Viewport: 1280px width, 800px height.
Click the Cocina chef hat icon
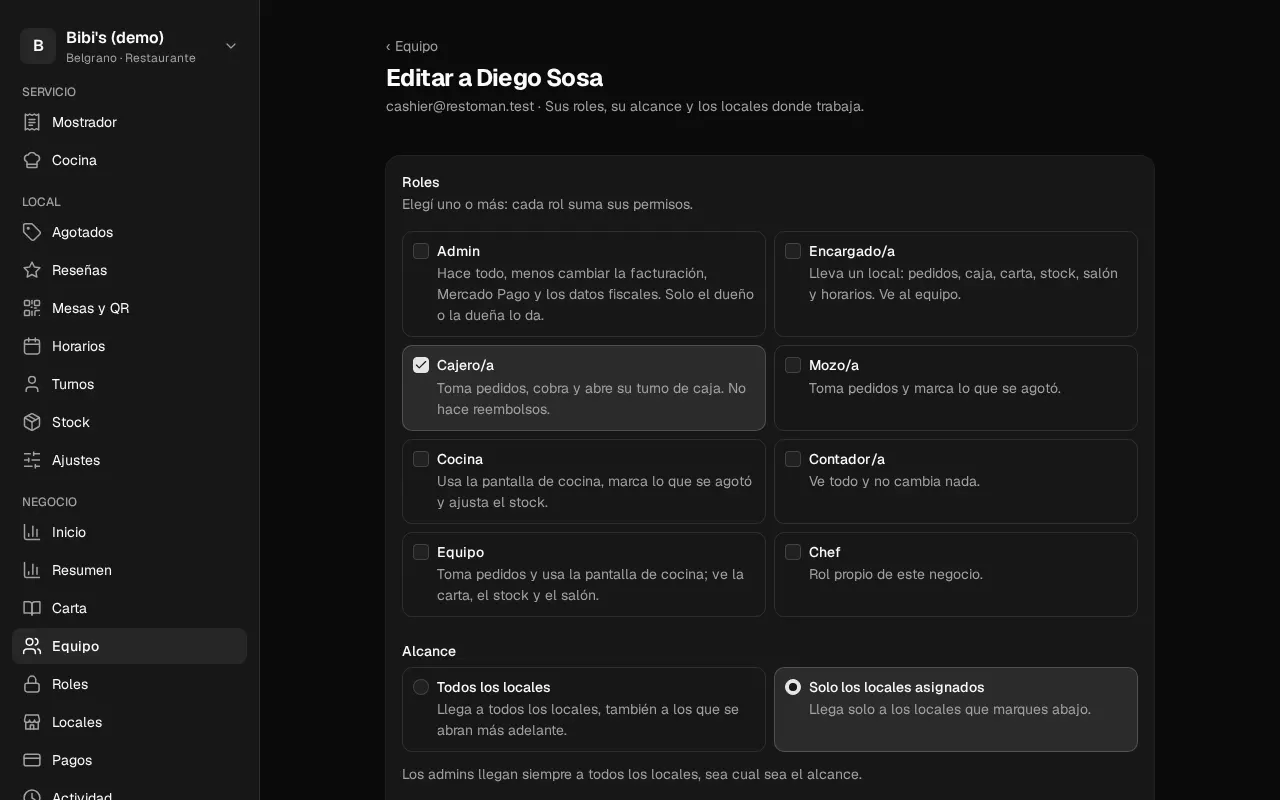[x=32, y=160]
